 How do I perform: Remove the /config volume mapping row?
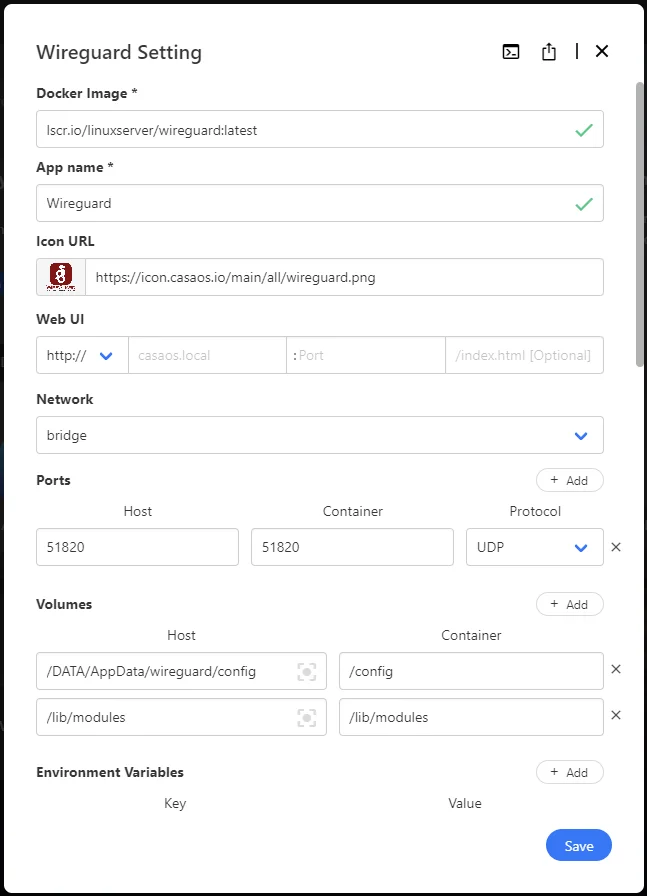point(616,669)
